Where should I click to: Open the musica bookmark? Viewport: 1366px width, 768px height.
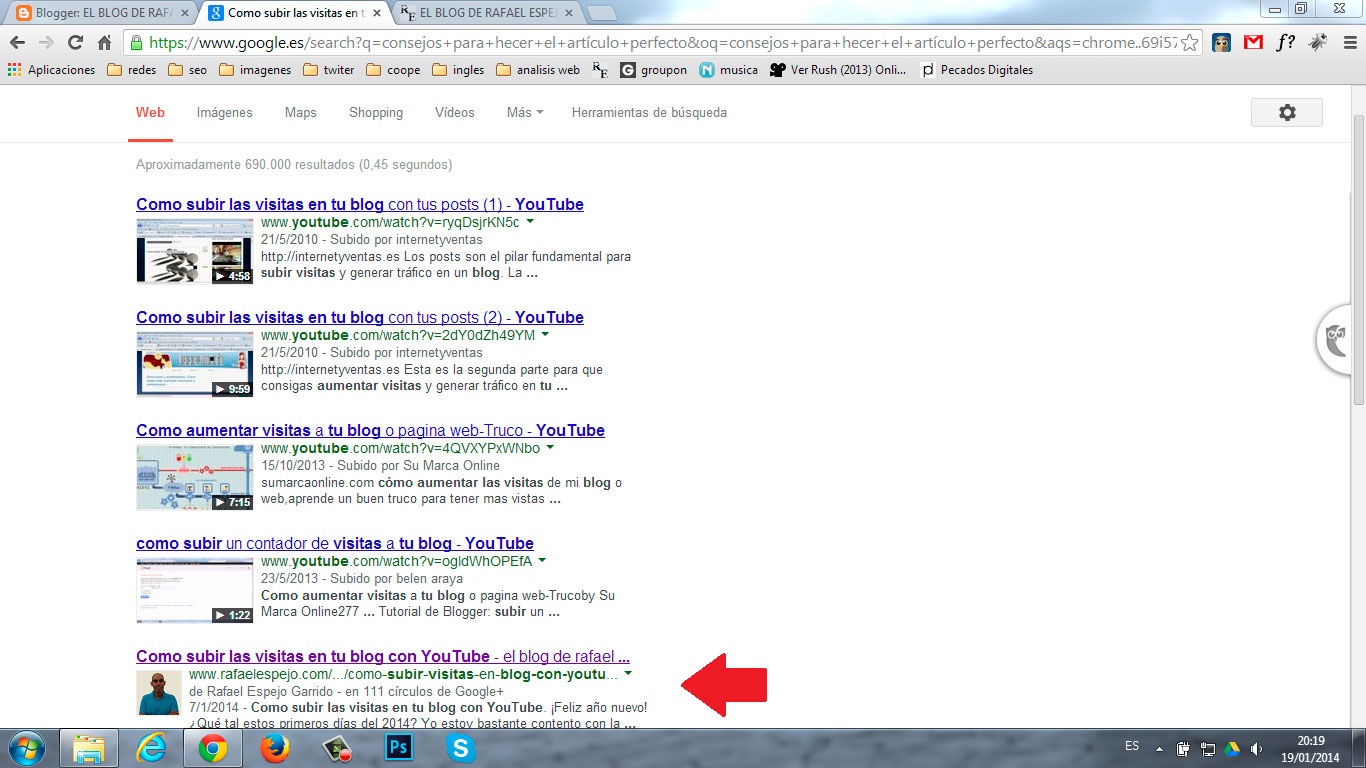point(729,70)
